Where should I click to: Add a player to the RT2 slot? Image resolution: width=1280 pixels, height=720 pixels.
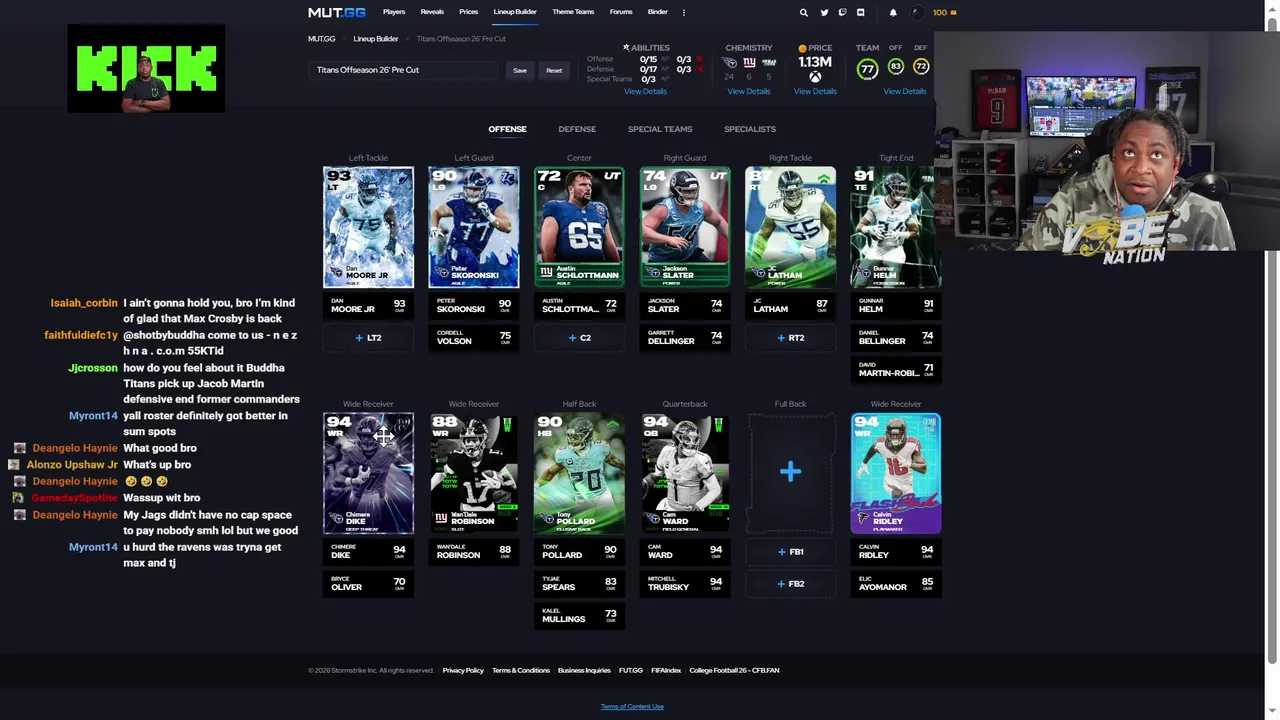click(790, 338)
